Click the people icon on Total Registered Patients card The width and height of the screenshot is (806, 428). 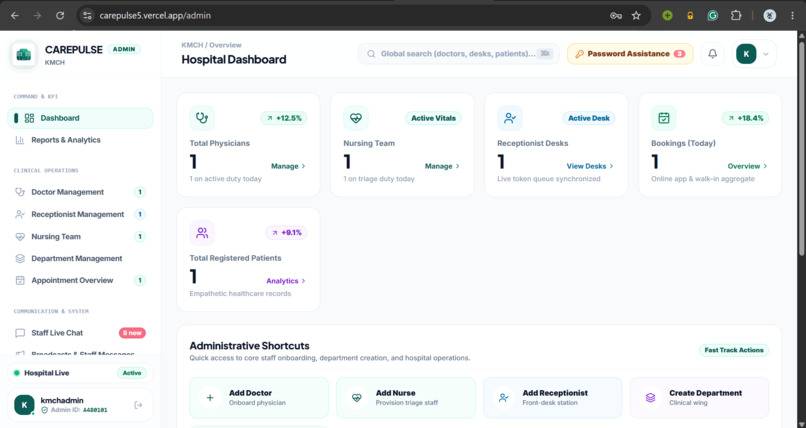pos(202,233)
